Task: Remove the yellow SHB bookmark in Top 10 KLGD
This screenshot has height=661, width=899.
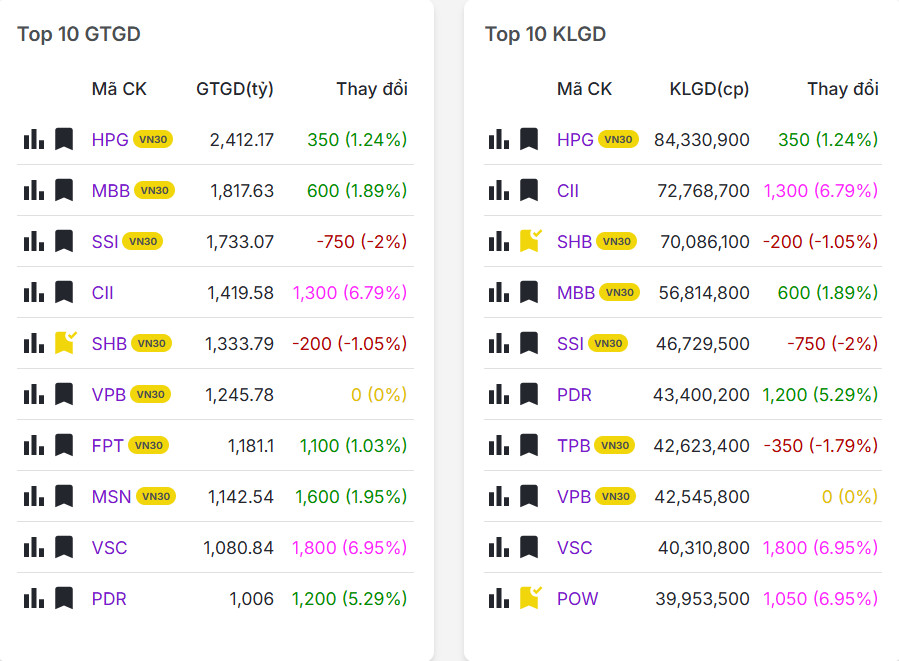Action: click(530, 241)
